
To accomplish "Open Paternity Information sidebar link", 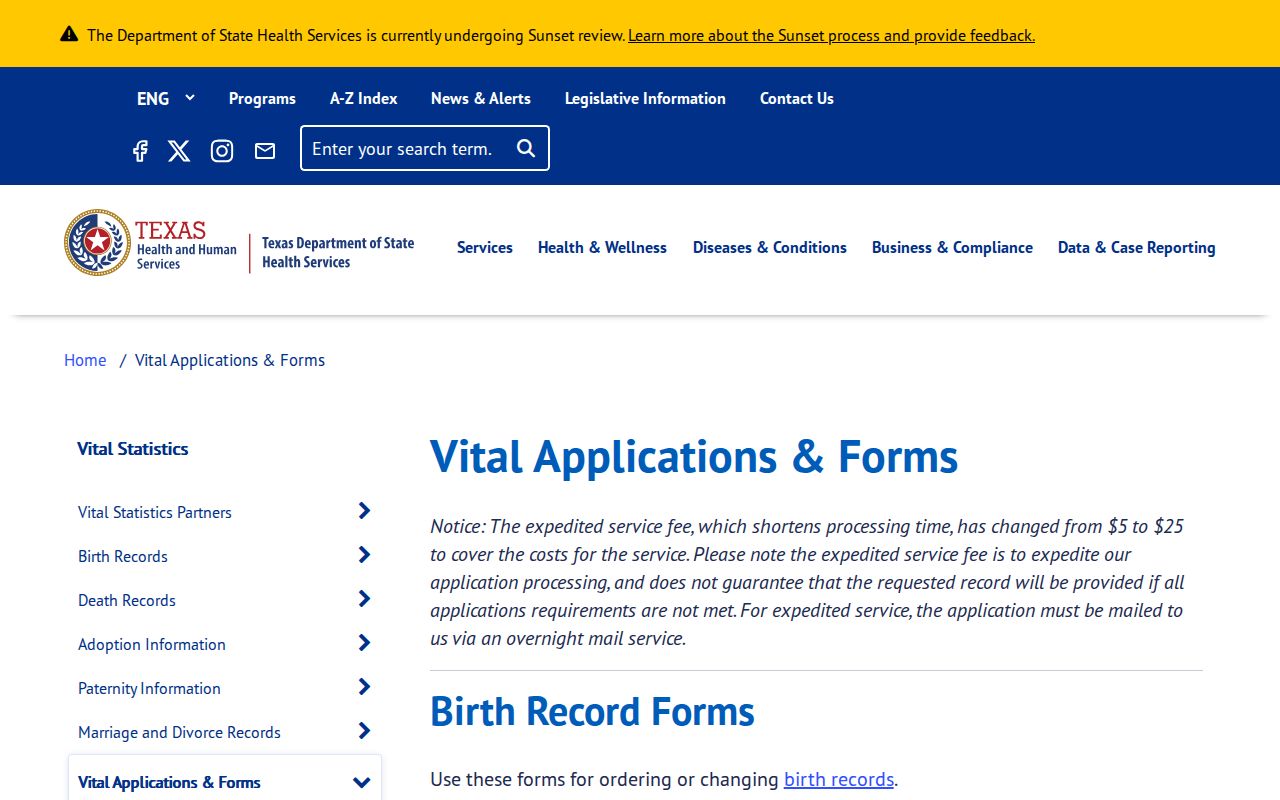I will (149, 688).
